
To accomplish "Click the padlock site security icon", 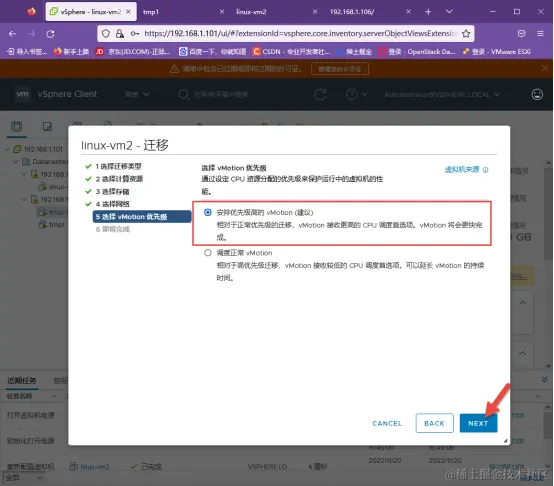I will click(x=120, y=34).
